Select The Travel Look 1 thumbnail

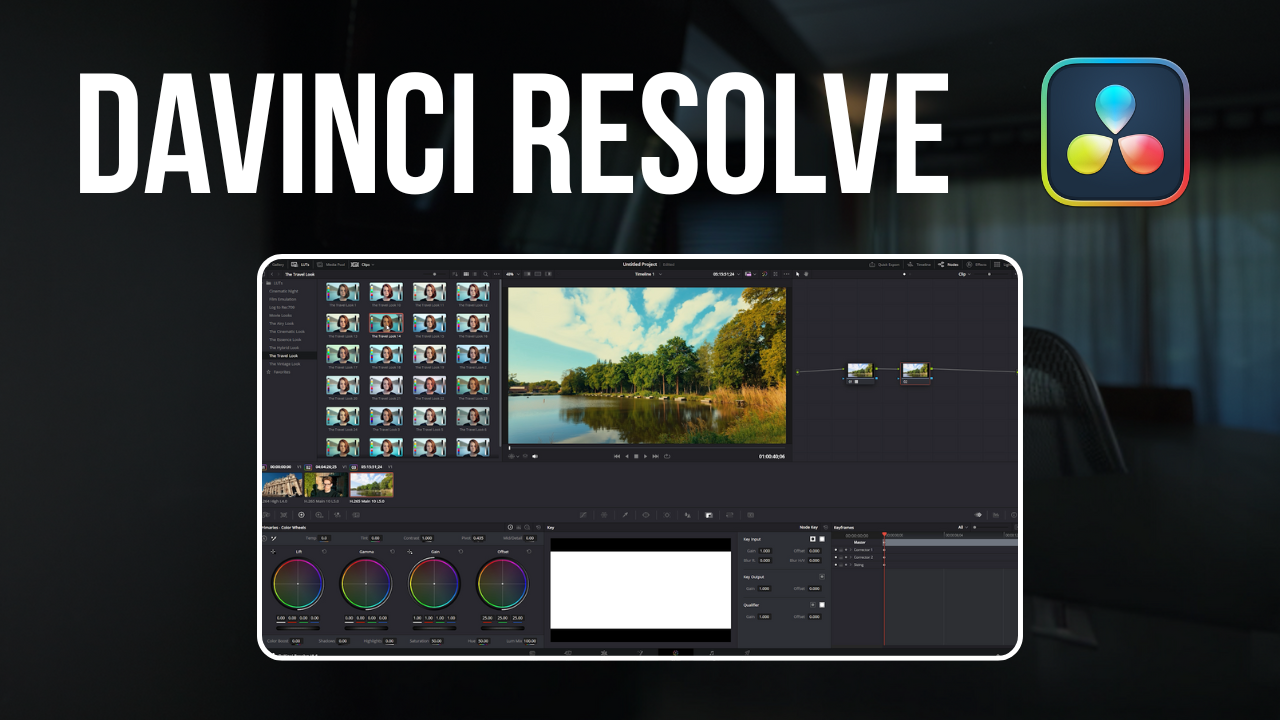tap(343, 291)
